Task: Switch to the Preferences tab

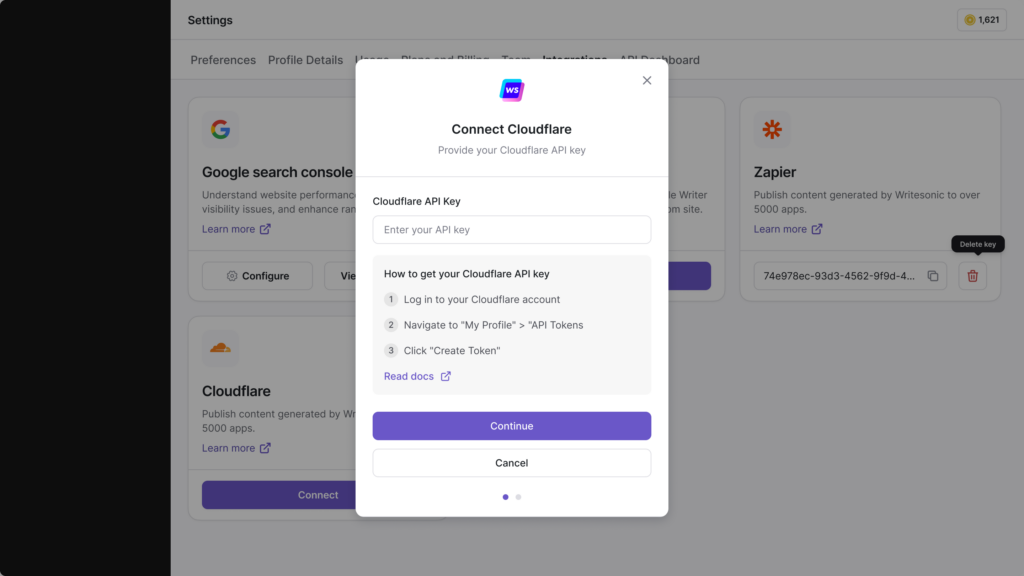Action: (223, 60)
